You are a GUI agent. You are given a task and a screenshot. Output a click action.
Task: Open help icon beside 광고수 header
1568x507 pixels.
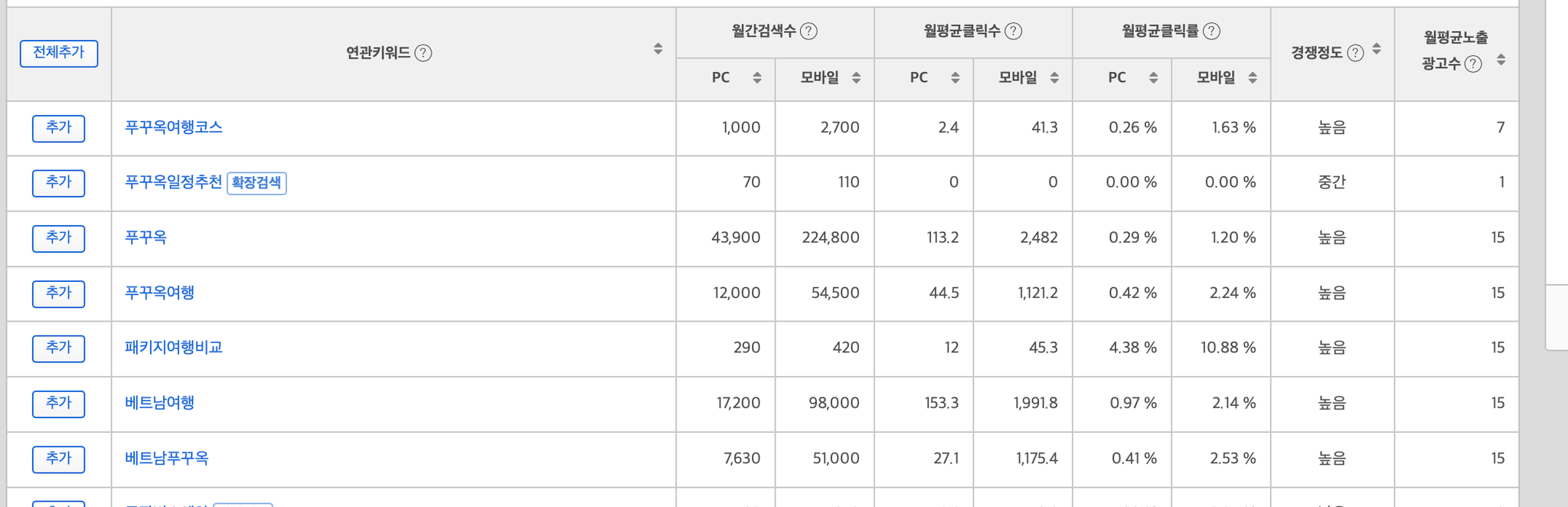coord(1473,64)
